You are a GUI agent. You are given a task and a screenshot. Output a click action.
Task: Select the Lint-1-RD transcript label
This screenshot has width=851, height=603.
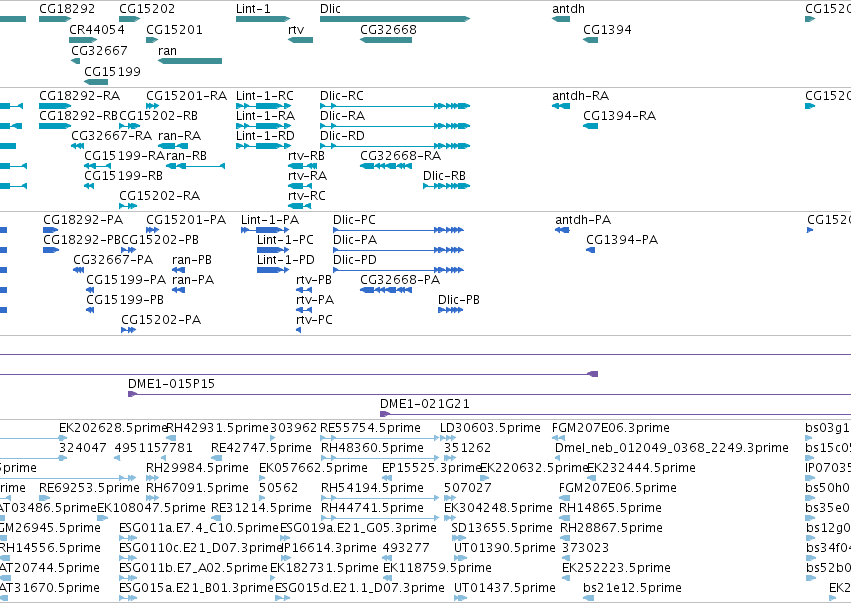pyautogui.click(x=265, y=136)
